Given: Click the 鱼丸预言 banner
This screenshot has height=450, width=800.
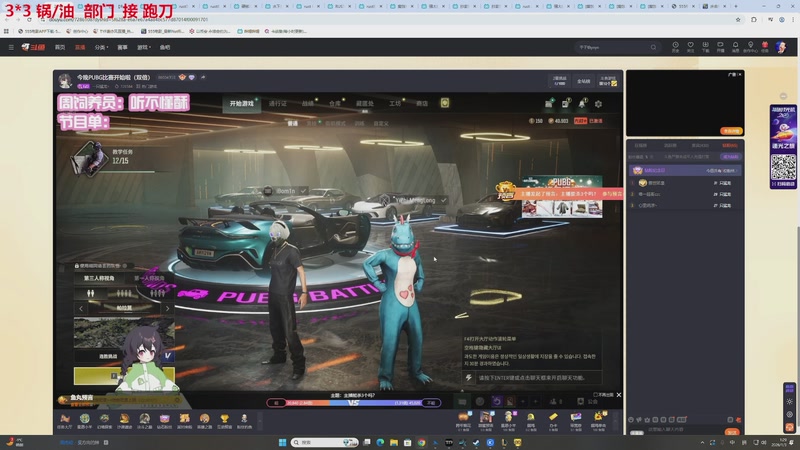Looking at the screenshot, I should coord(82,398).
